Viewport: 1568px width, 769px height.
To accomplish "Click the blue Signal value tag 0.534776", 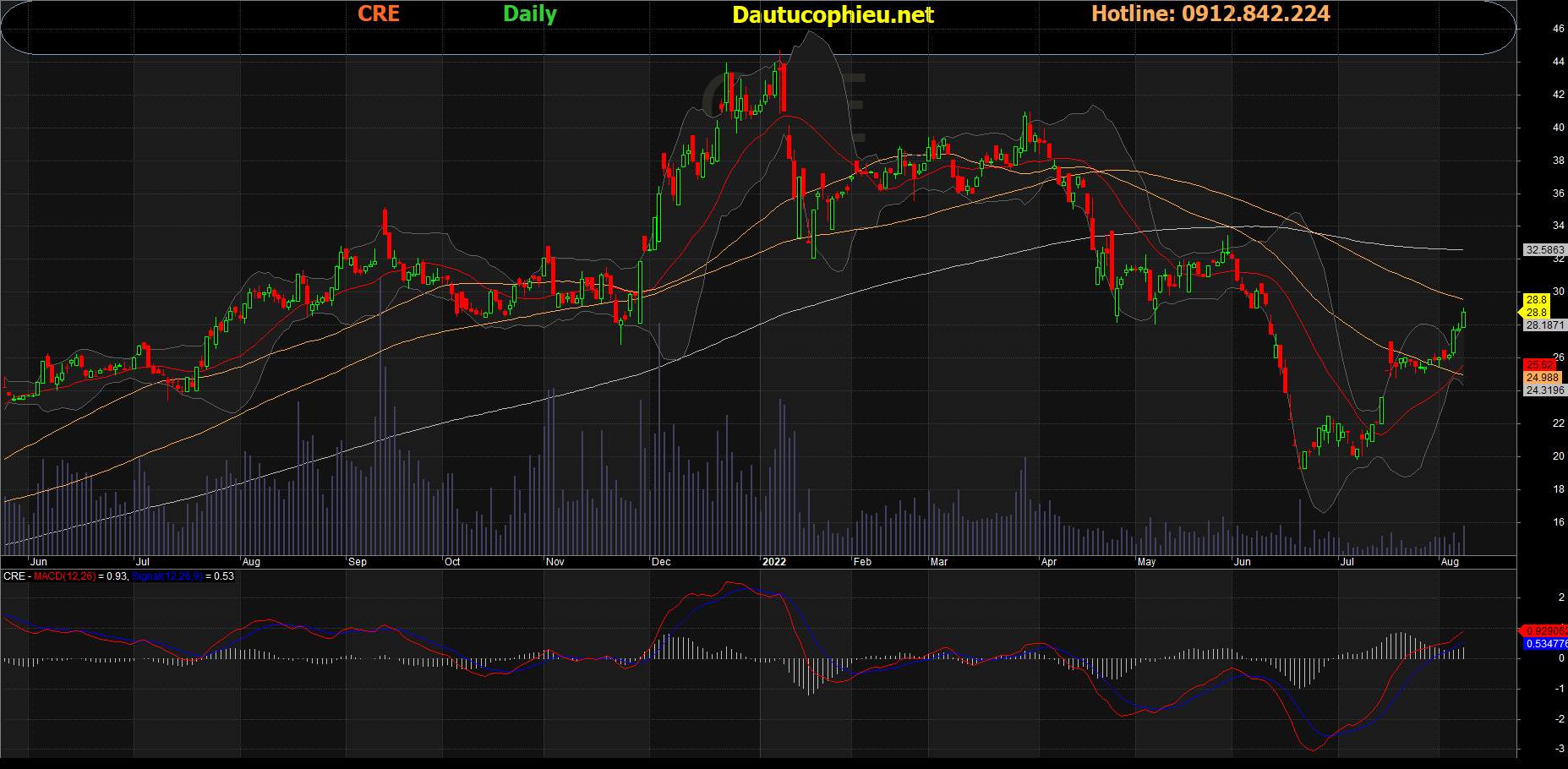I will pos(1545,644).
